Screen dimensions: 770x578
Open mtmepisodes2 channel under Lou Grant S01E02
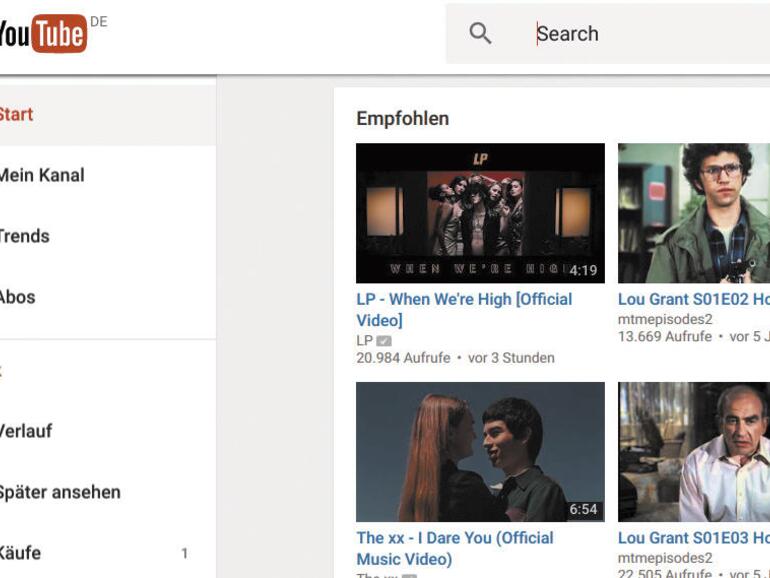665,319
